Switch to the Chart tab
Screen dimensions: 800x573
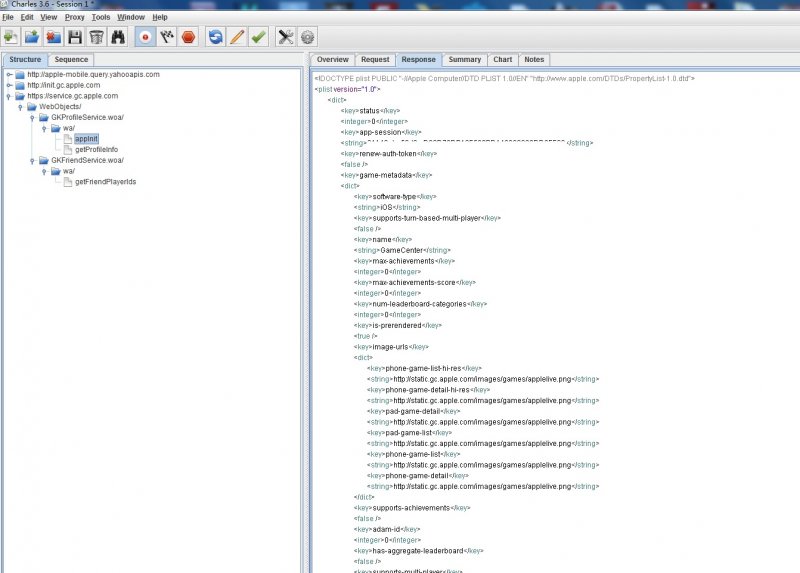pos(503,59)
